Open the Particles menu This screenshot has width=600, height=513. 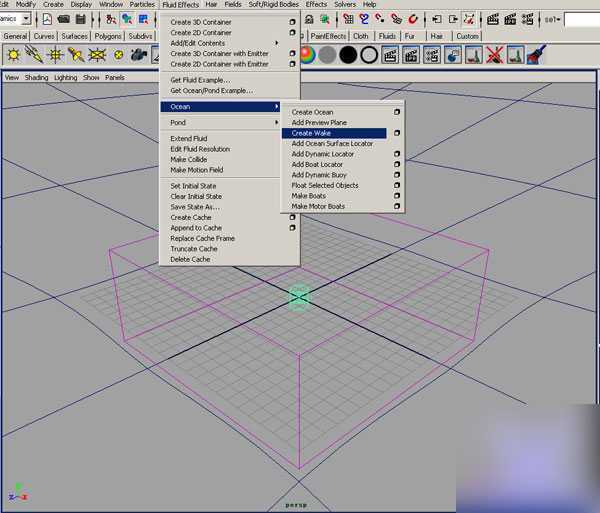pyautogui.click(x=142, y=5)
